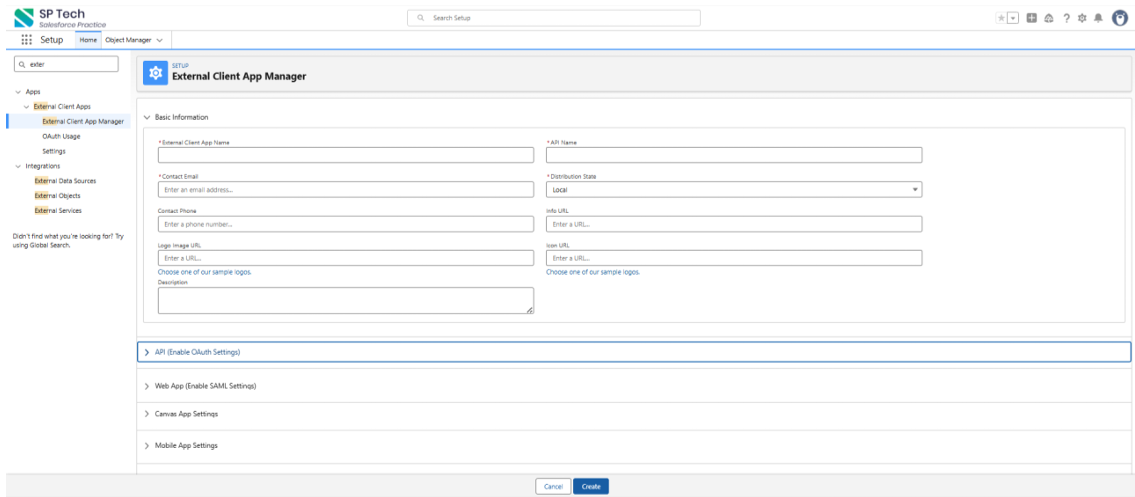
Task: Open the global actions plus icon
Action: coord(1031,18)
